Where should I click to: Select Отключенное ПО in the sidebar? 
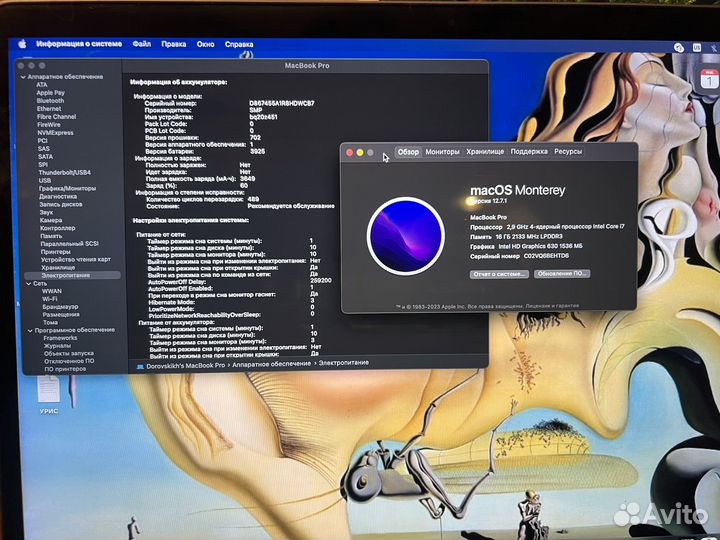pyautogui.click(x=69, y=361)
